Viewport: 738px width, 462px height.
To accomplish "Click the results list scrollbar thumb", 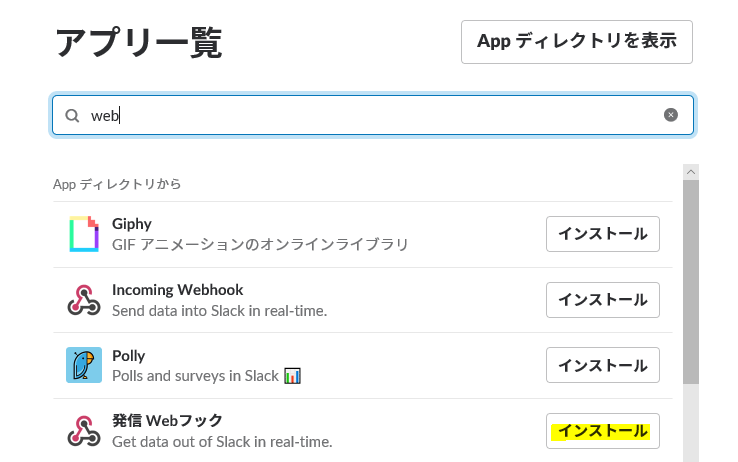I will (691, 282).
